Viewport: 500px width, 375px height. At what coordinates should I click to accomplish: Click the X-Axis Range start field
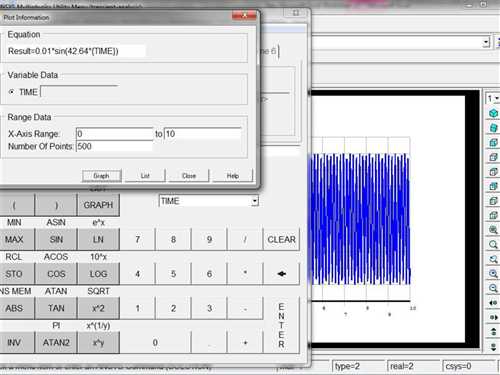point(114,134)
